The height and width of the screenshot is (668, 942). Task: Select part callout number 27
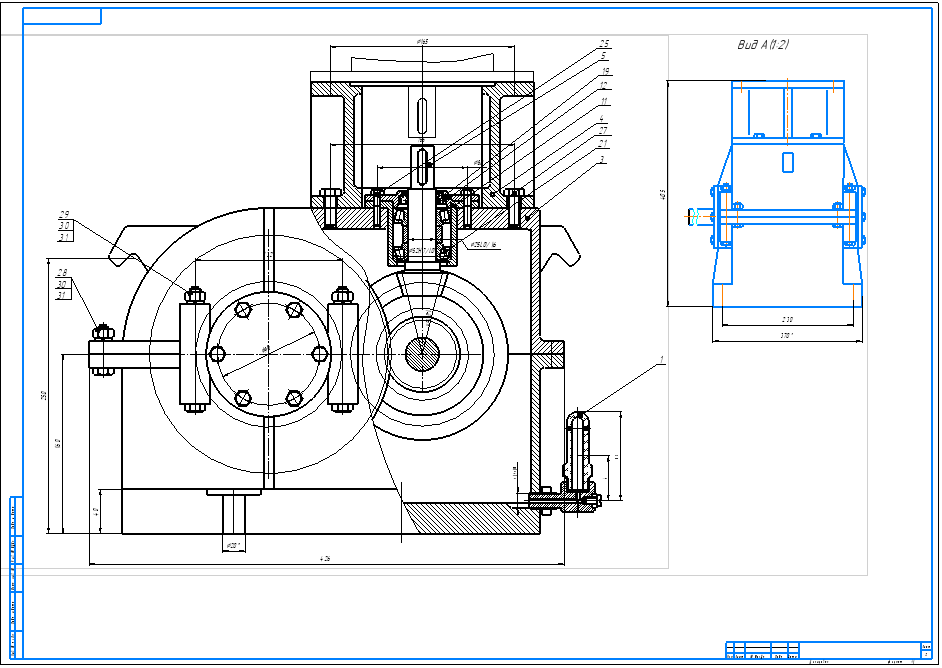coord(603,130)
